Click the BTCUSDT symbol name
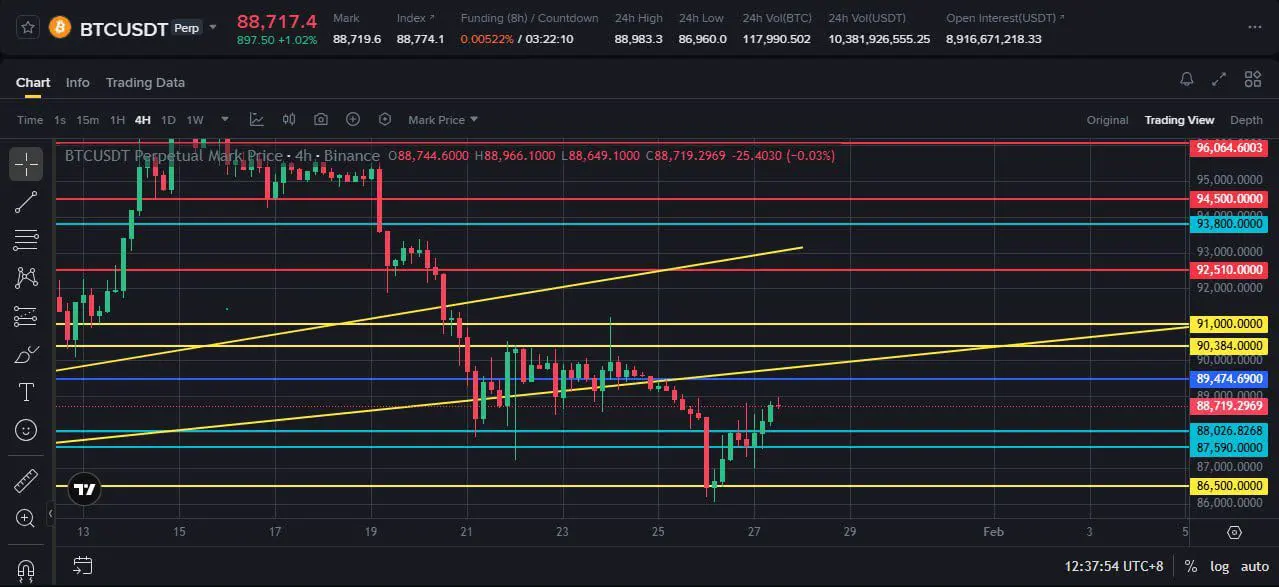 123,28
